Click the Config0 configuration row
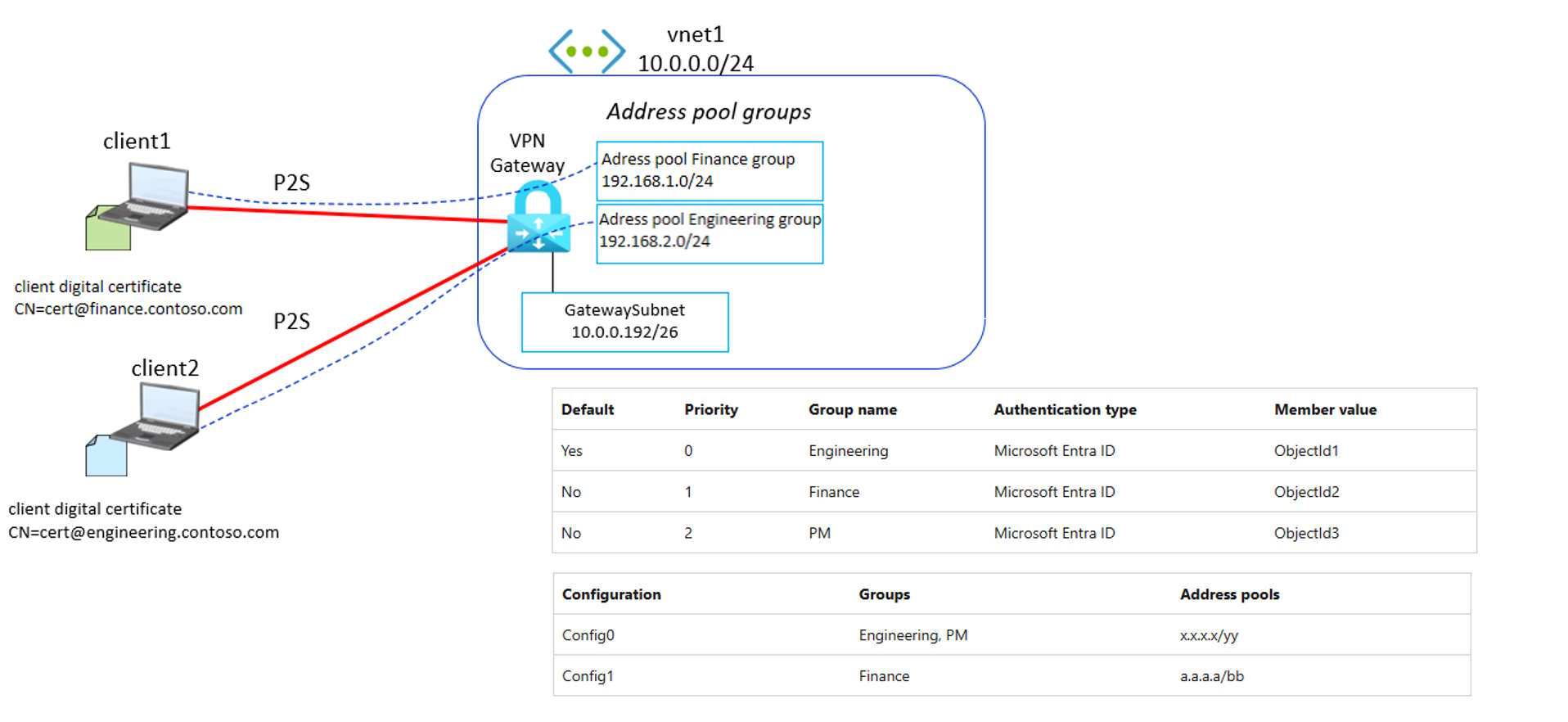Image resolution: width=1568 pixels, height=722 pixels. tap(588, 635)
